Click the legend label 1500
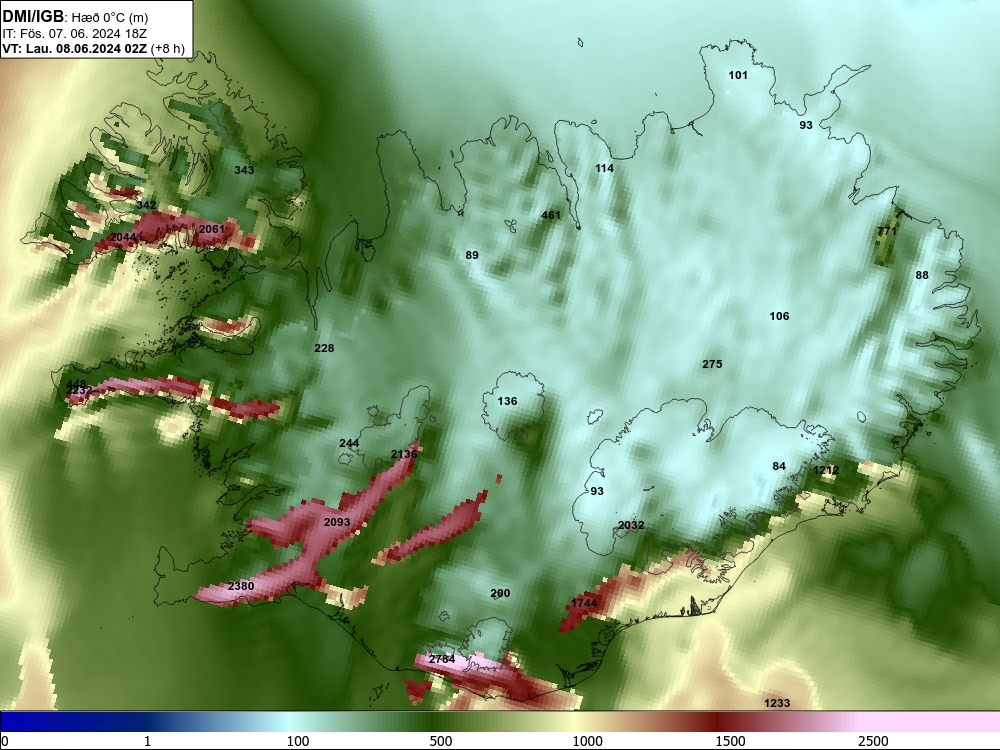This screenshot has width=1000, height=750. point(730,741)
